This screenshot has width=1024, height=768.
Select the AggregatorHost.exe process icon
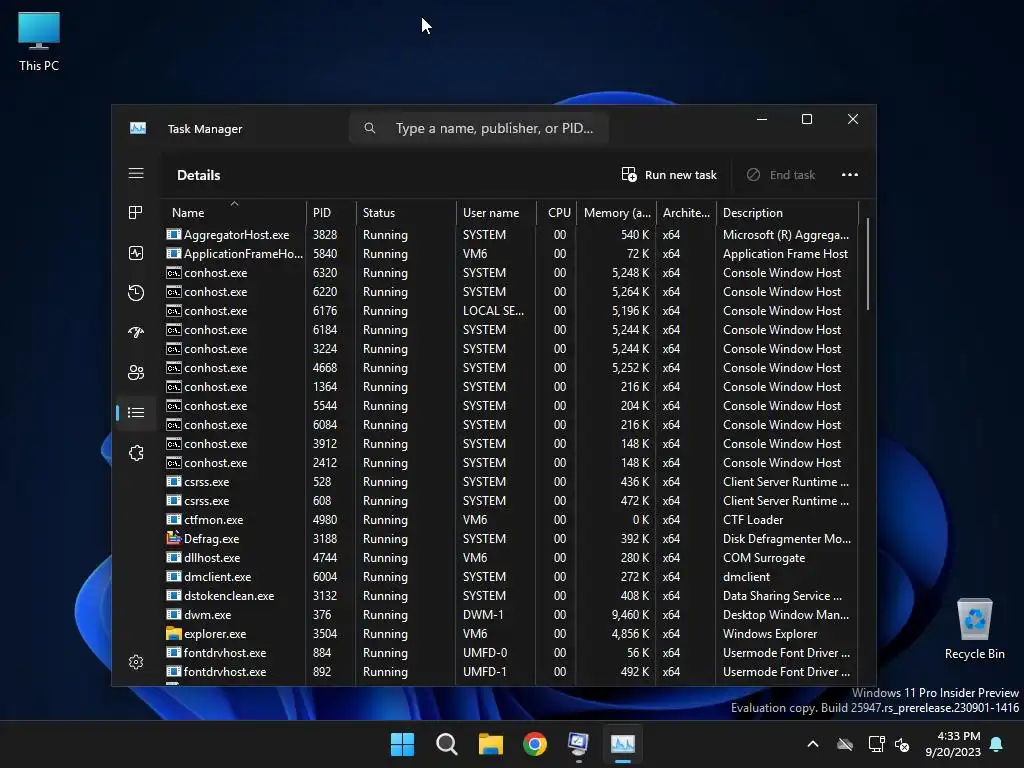click(174, 234)
